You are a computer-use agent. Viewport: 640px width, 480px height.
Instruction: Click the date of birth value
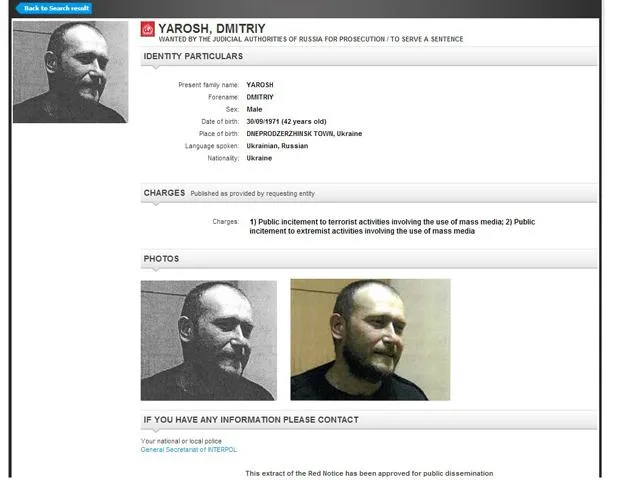(x=286, y=121)
